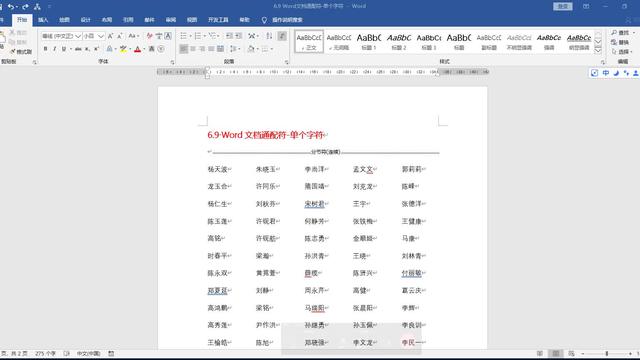640x360 pixels.
Task: Click the Undo arrow in quick access toolbar
Action: 11,7
